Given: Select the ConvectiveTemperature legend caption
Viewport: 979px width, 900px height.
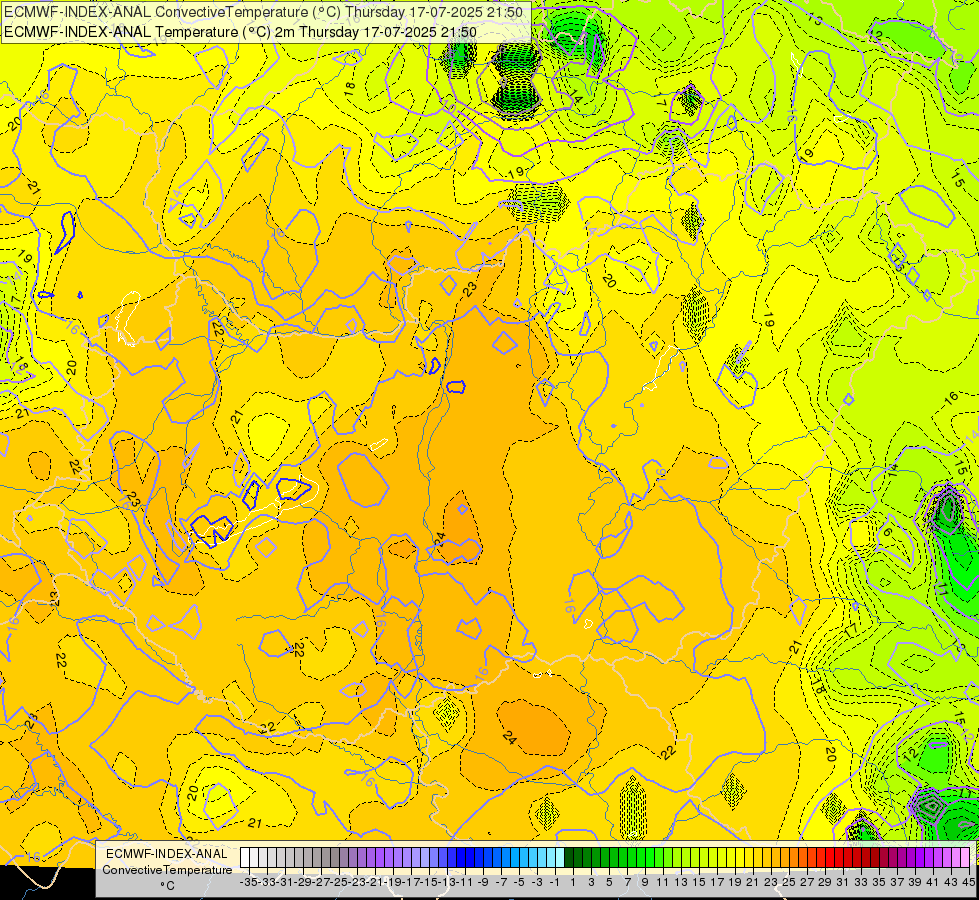Looking at the screenshot, I should click(167, 869).
